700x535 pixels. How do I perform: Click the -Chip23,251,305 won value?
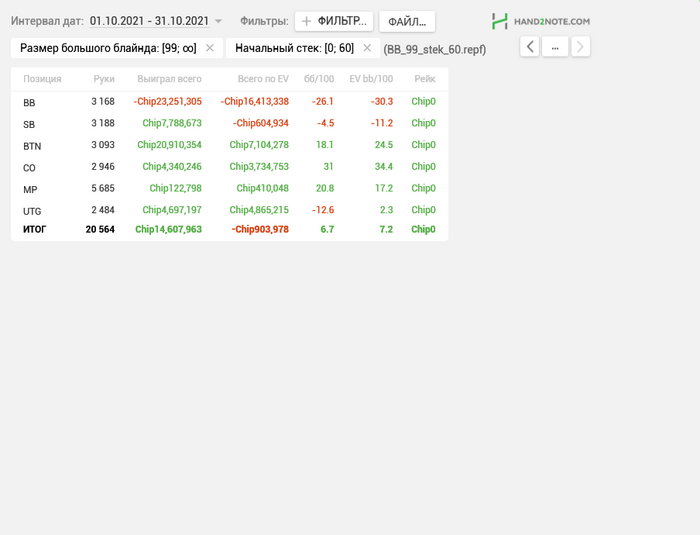tap(167, 102)
